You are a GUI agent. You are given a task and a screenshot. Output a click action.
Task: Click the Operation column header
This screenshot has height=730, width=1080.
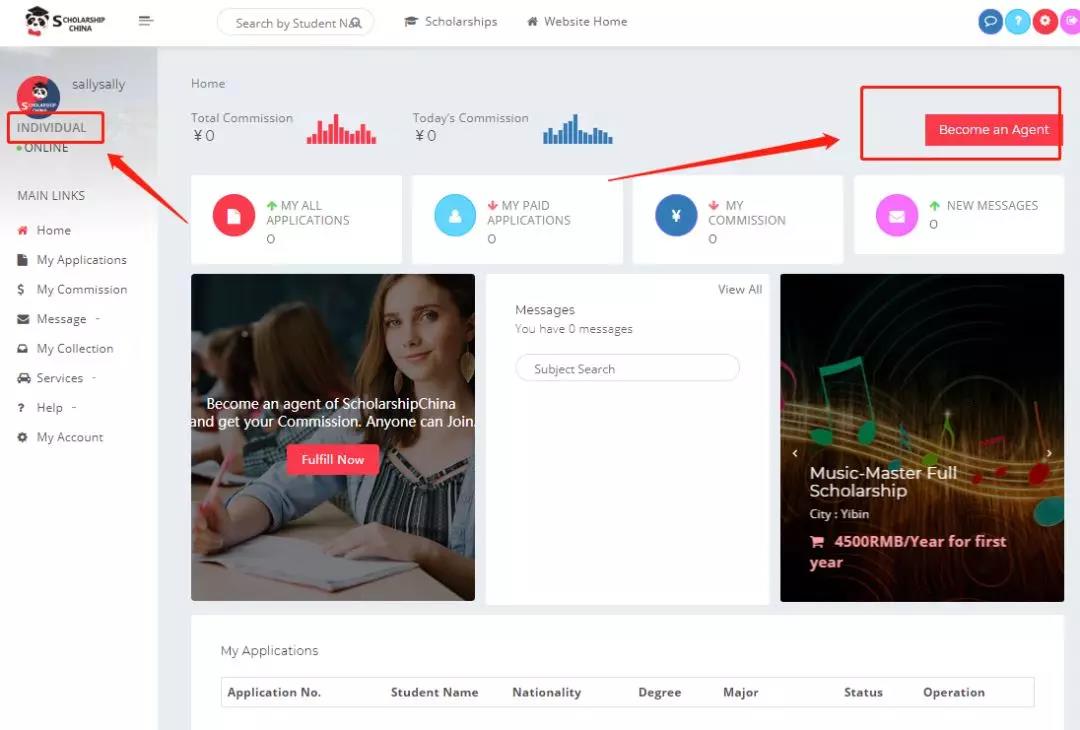click(x=954, y=692)
